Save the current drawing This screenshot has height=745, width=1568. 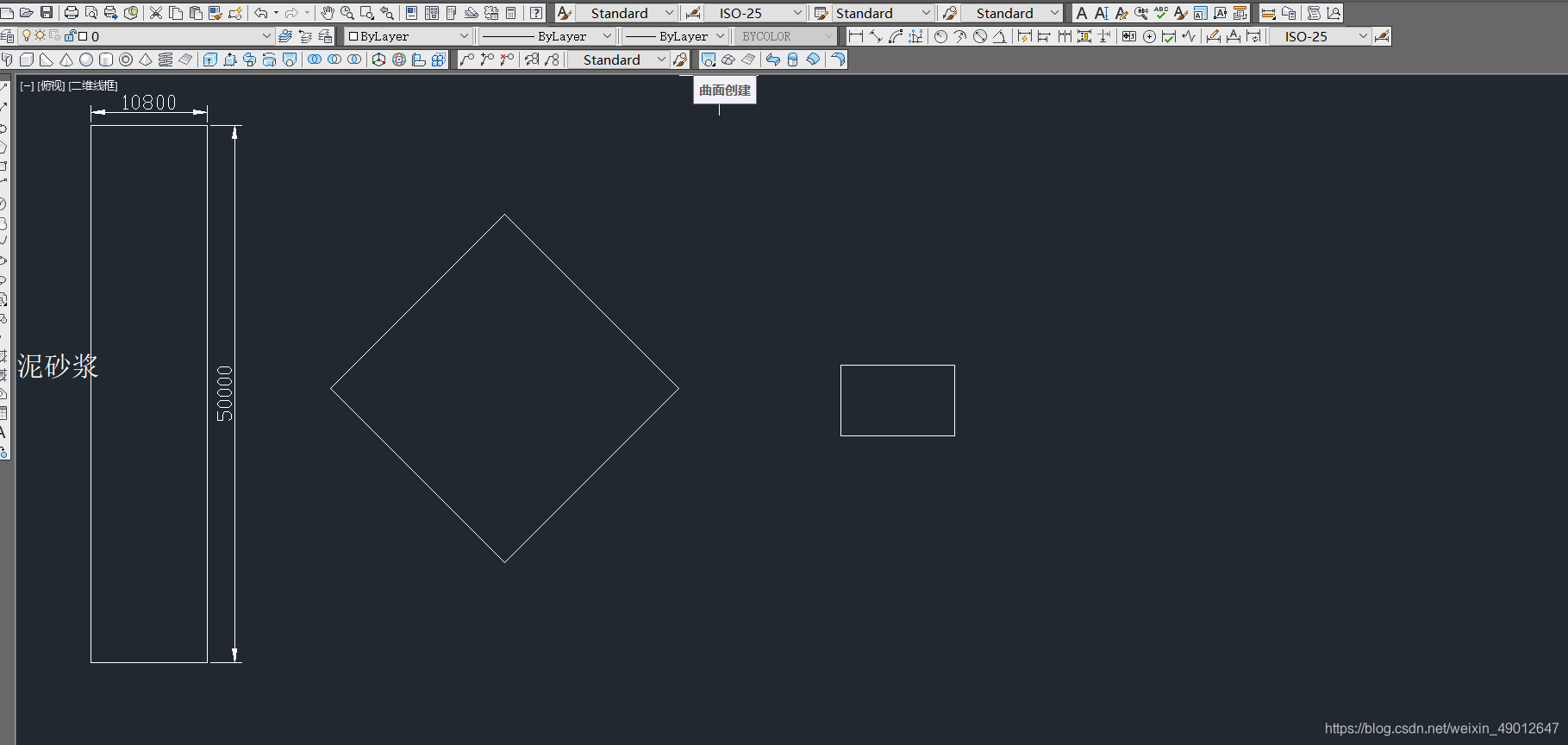tap(47, 13)
